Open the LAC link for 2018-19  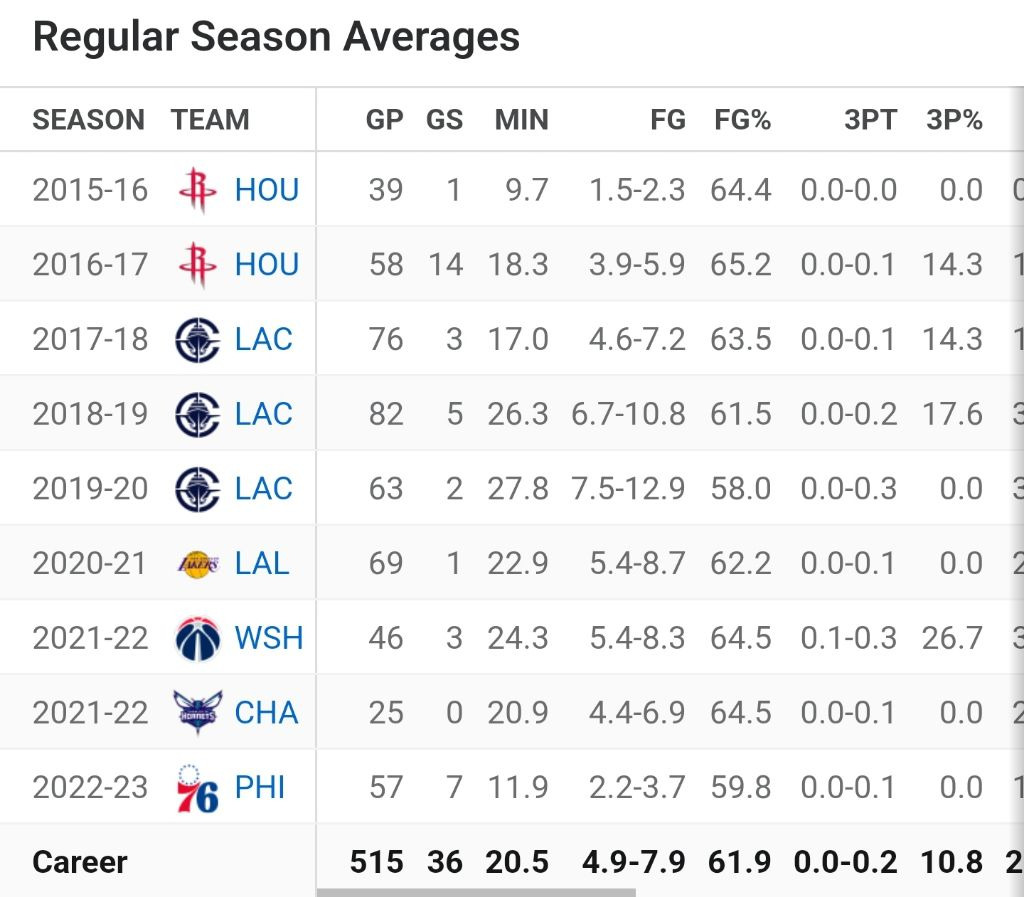[263, 414]
